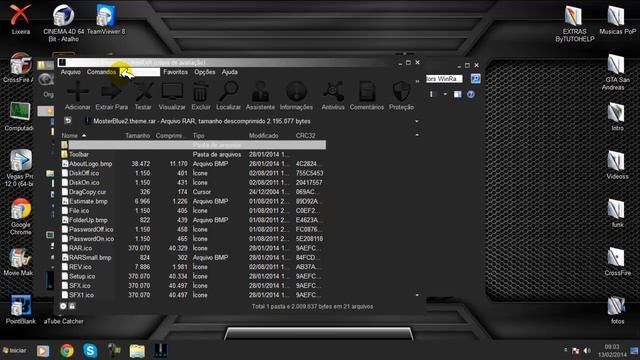Open the Comandos menu
The image size is (640, 360).
101,72
